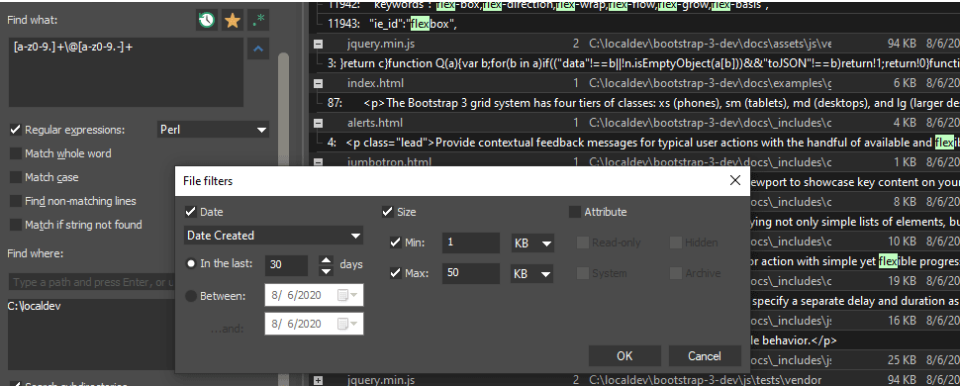This screenshot has height=388, width=960.
Task: Cancel the File filters dialog
Action: pyautogui.click(x=705, y=356)
